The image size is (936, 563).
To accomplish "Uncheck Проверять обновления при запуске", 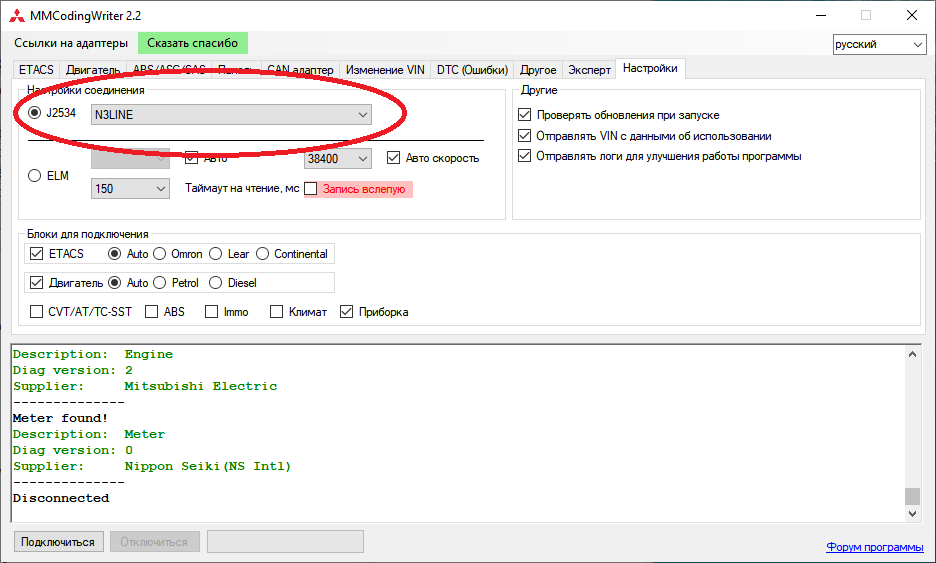I will 525,115.
